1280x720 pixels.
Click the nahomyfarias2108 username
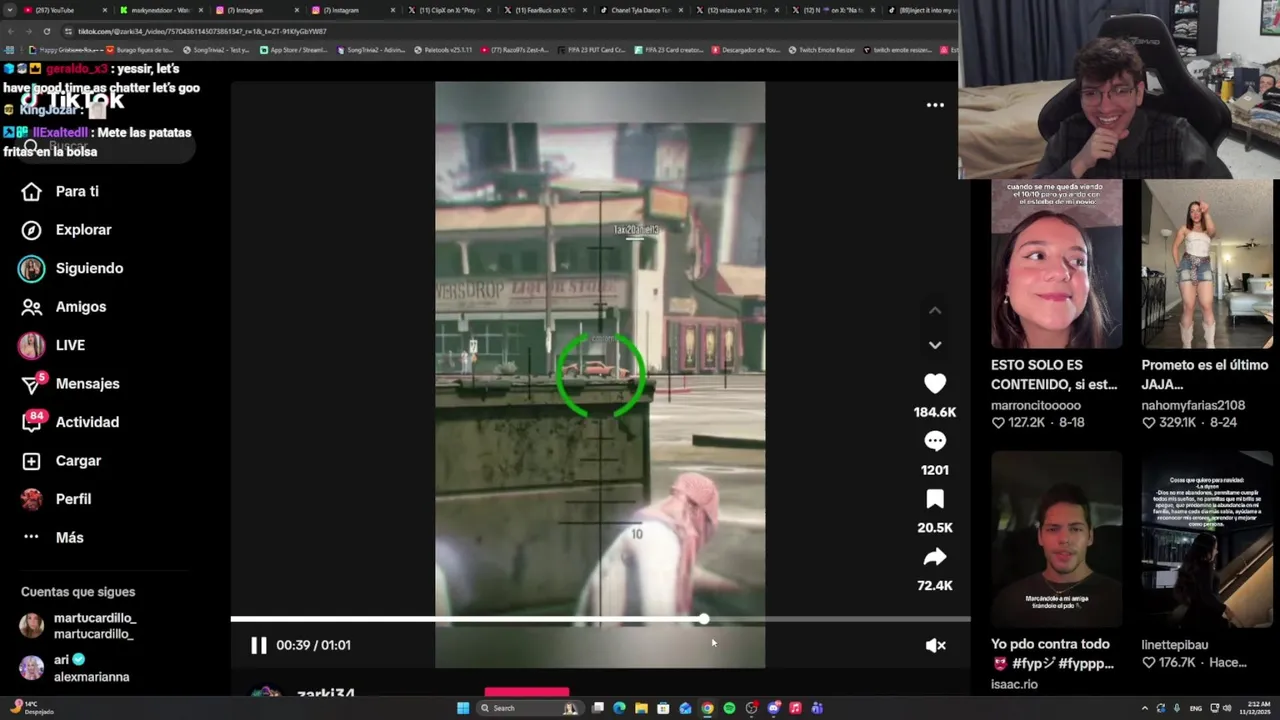click(x=1193, y=405)
